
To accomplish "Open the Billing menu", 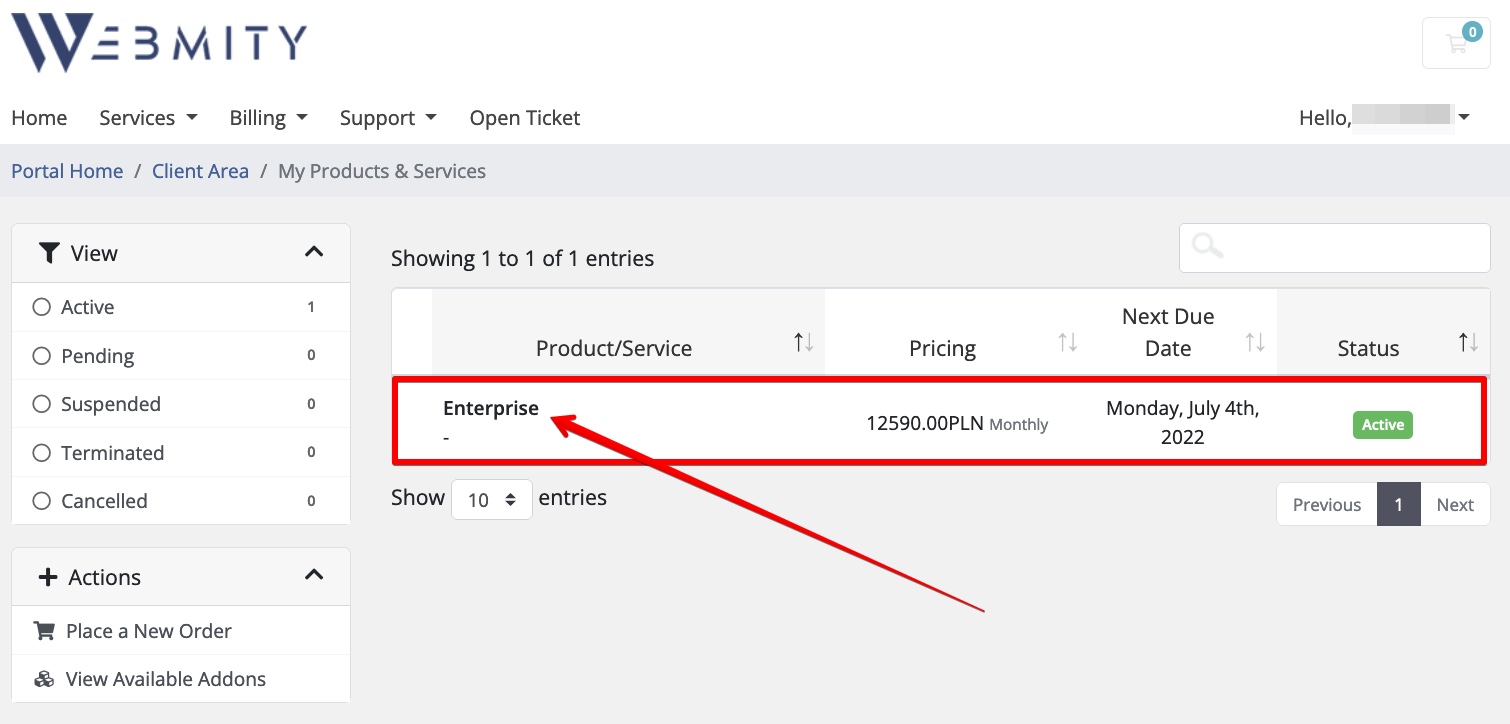I will click(268, 118).
